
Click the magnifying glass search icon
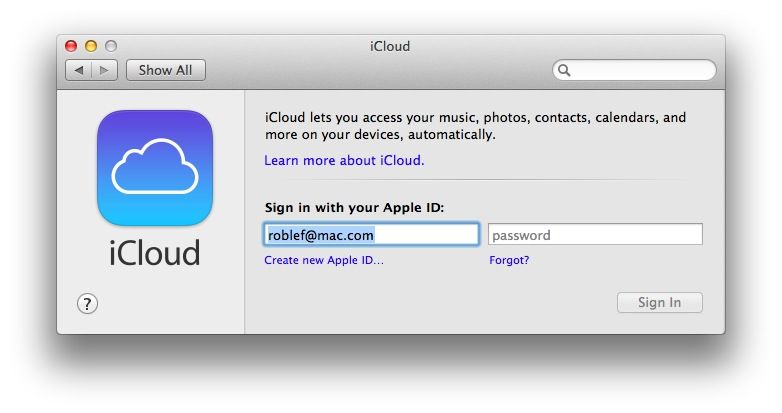(564, 70)
